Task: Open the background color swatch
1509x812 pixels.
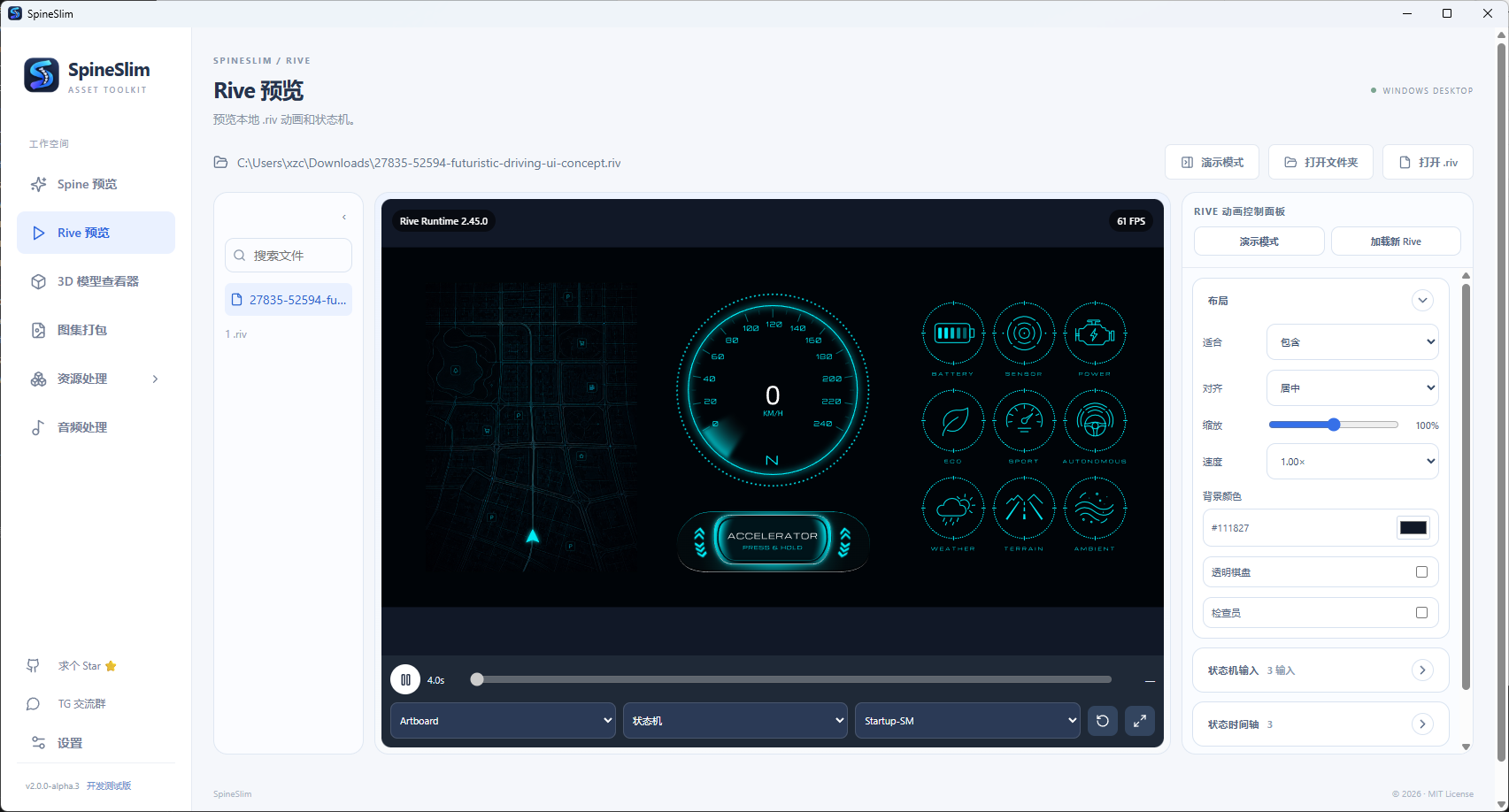Action: (x=1413, y=528)
